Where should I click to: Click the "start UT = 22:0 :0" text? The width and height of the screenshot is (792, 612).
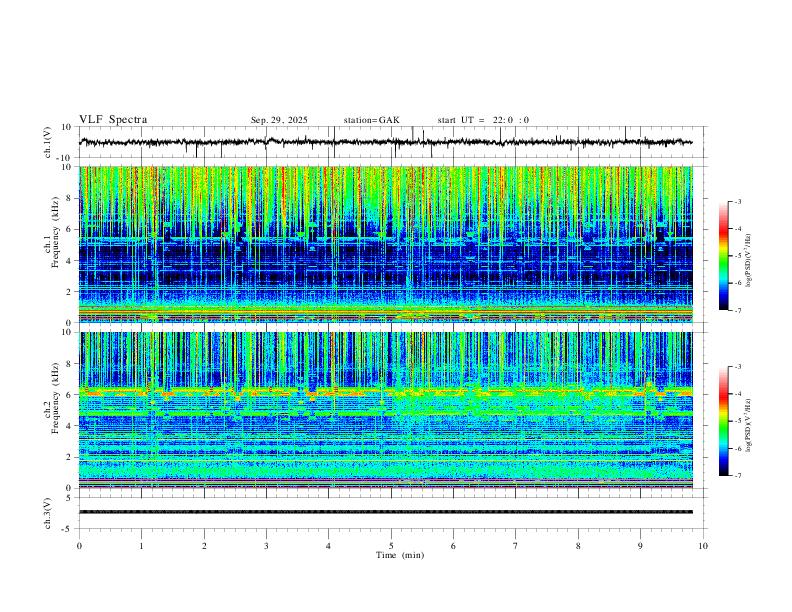(483, 120)
